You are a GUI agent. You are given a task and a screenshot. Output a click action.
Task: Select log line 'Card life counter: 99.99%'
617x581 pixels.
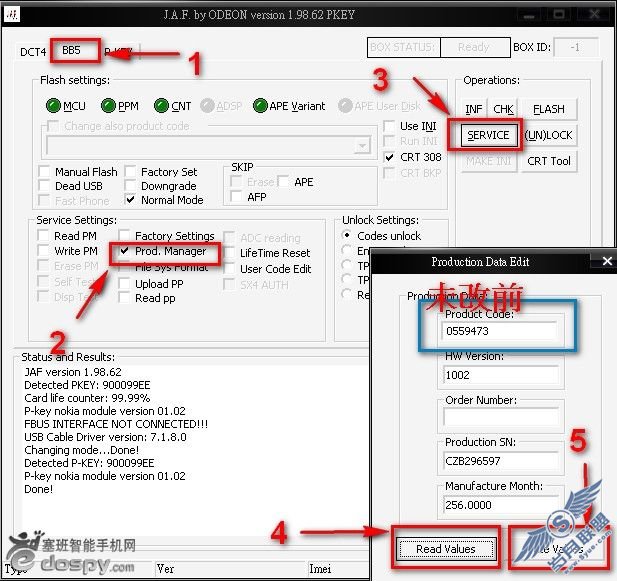click(x=87, y=398)
